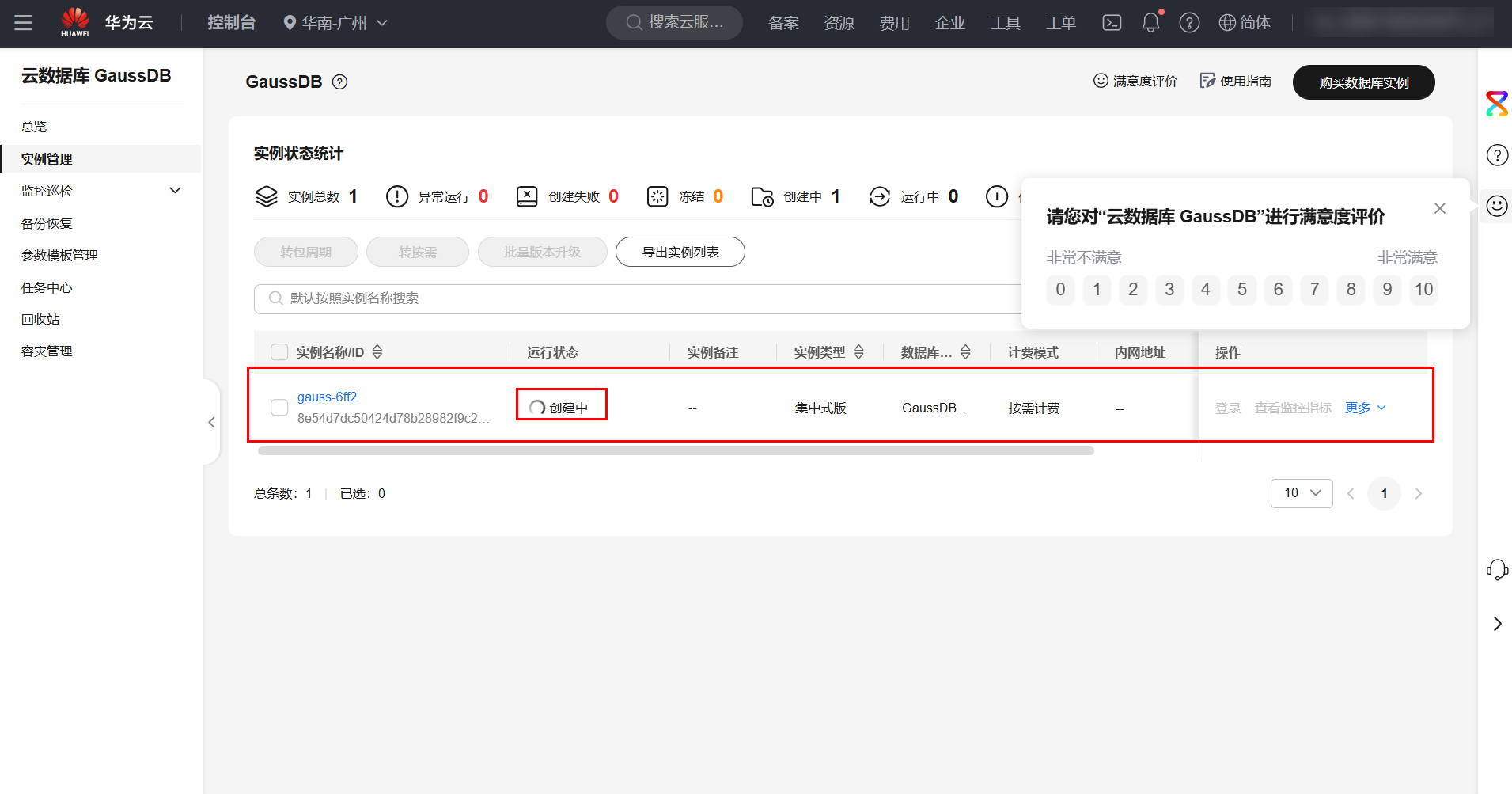Open 备案 top menu
Viewport: 1512px width, 794px height.
pyautogui.click(x=784, y=23)
